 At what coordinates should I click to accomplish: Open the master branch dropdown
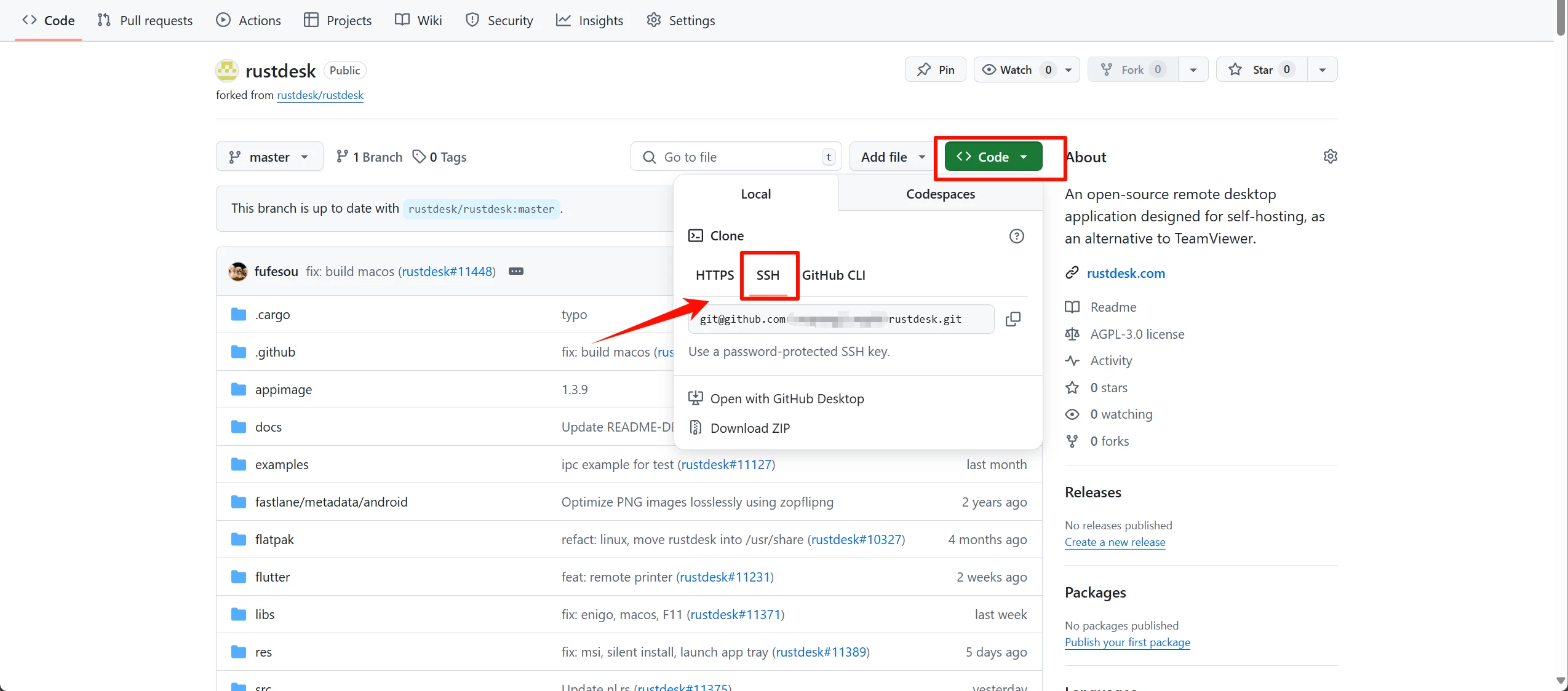(269, 157)
